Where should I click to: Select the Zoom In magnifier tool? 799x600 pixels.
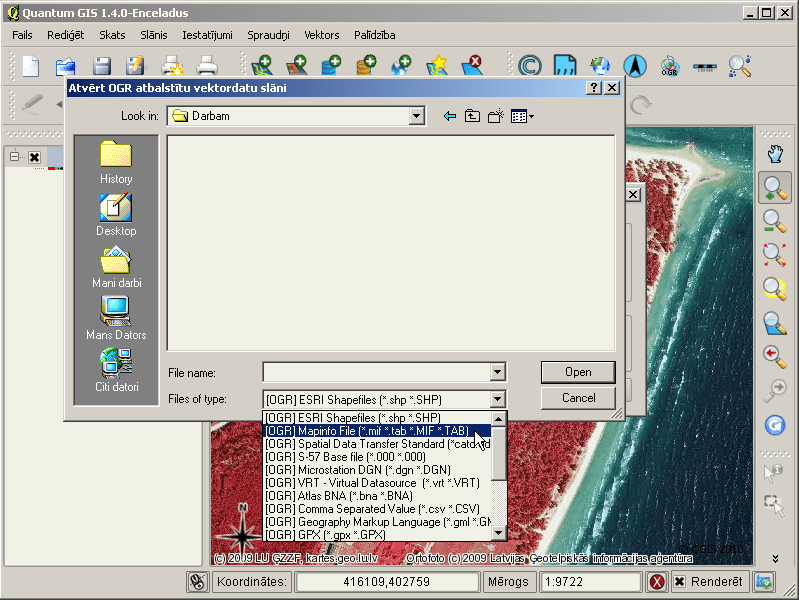pos(775,188)
